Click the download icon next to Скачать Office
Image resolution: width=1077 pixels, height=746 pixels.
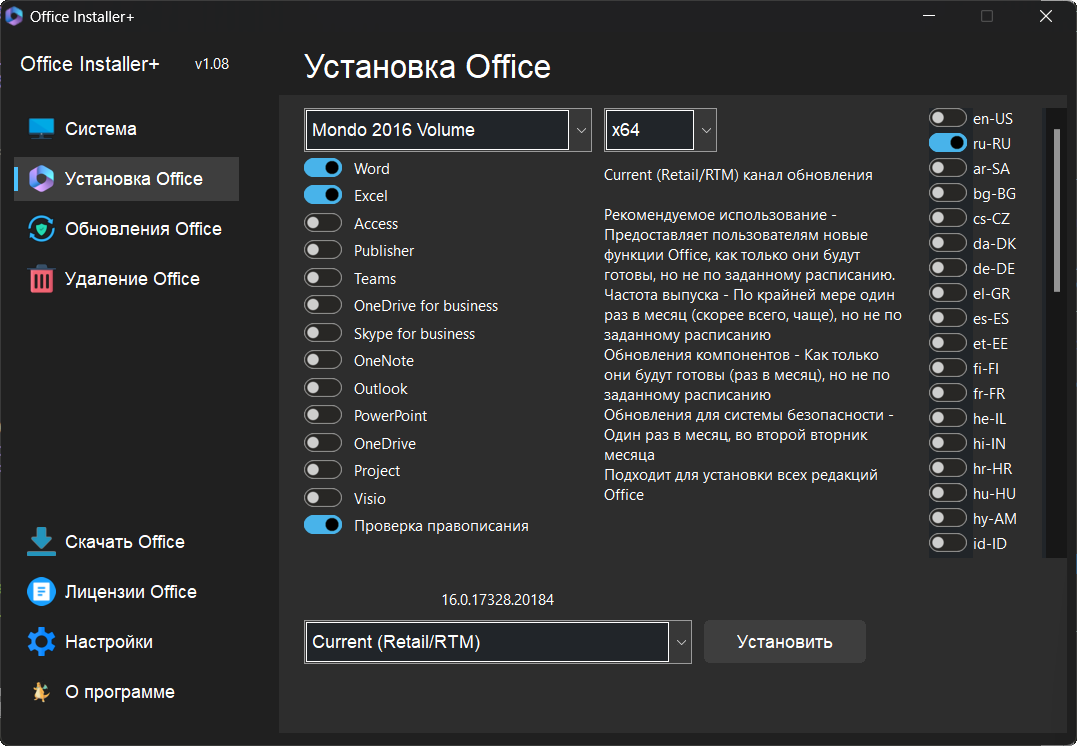click(x=40, y=541)
